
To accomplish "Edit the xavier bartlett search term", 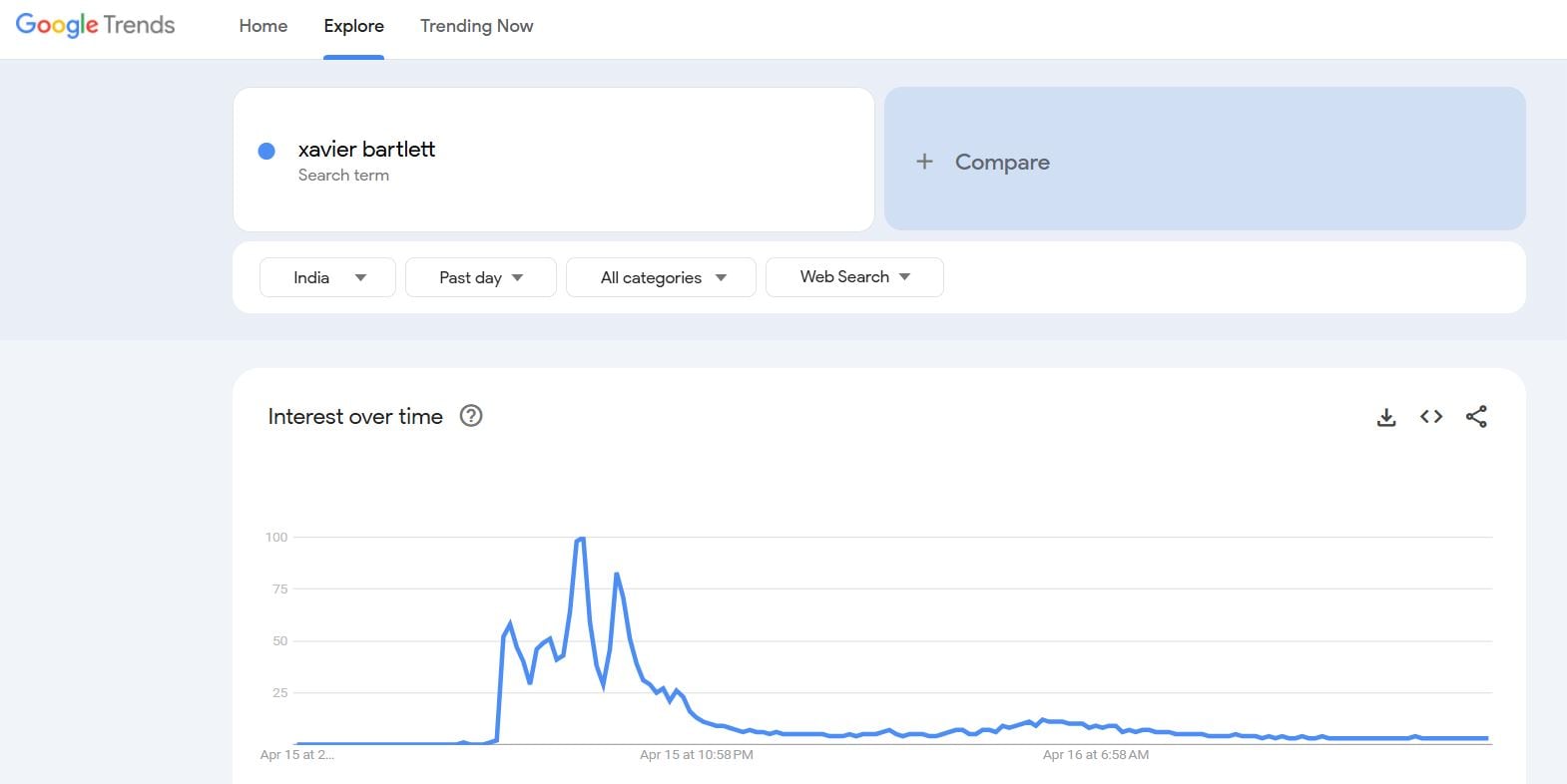I will 366,150.
